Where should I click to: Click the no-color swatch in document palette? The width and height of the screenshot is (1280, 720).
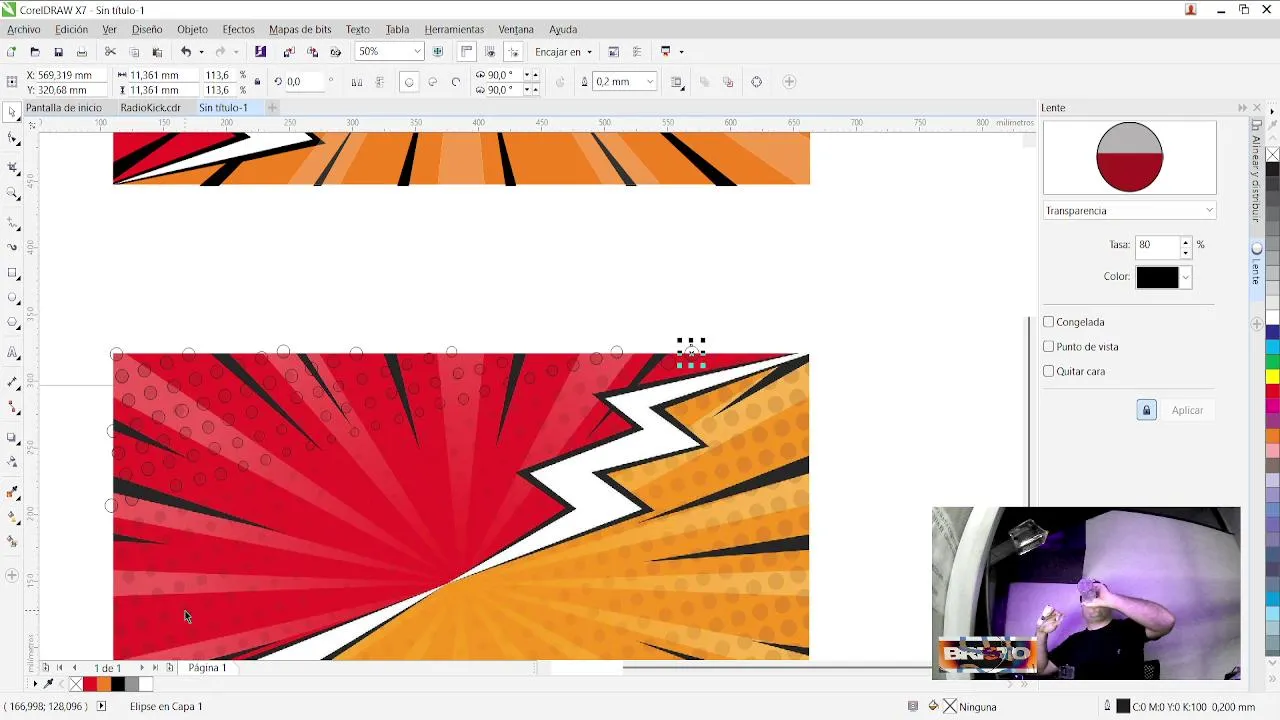click(x=76, y=684)
